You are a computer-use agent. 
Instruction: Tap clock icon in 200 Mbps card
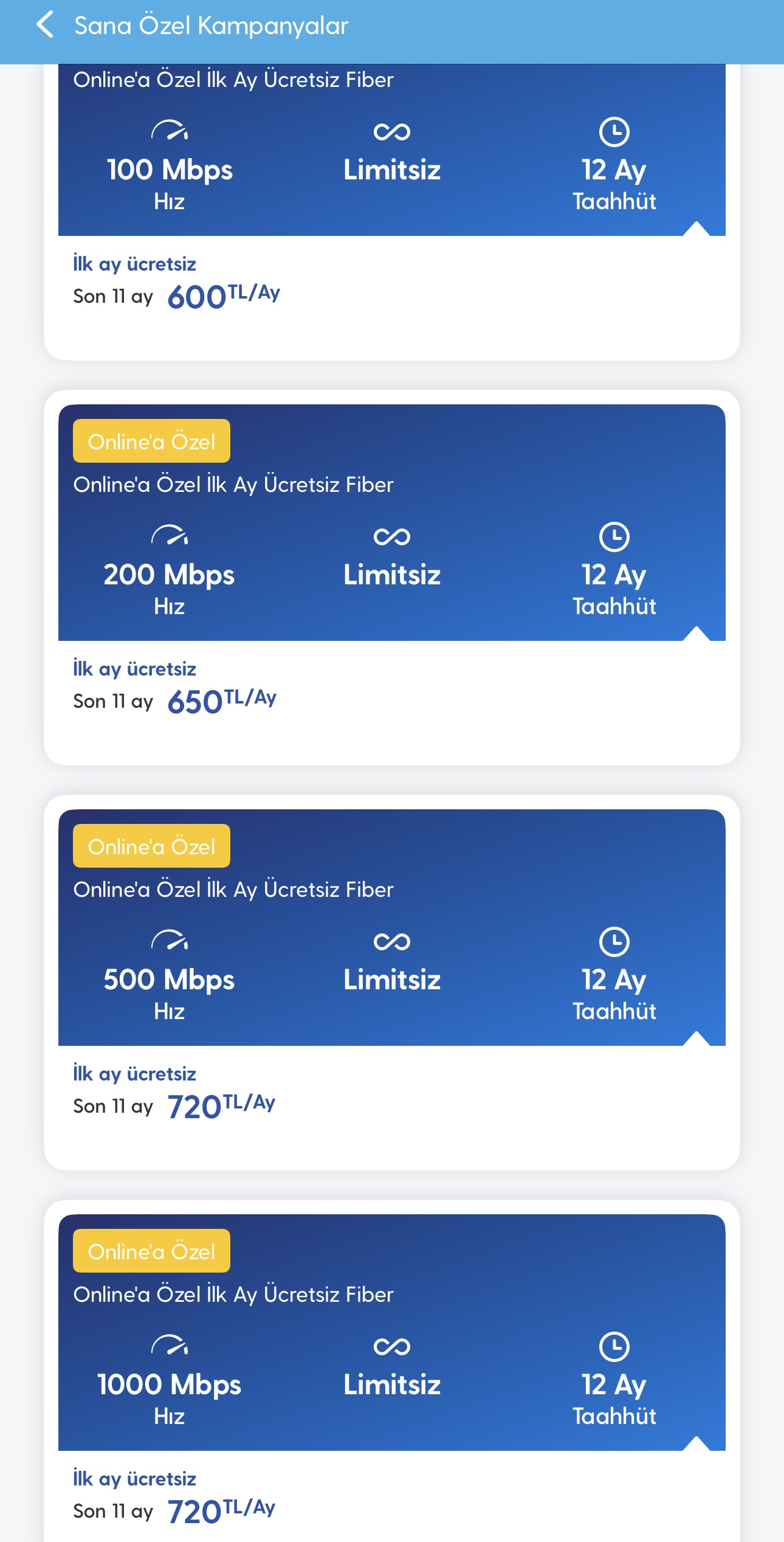(x=614, y=536)
